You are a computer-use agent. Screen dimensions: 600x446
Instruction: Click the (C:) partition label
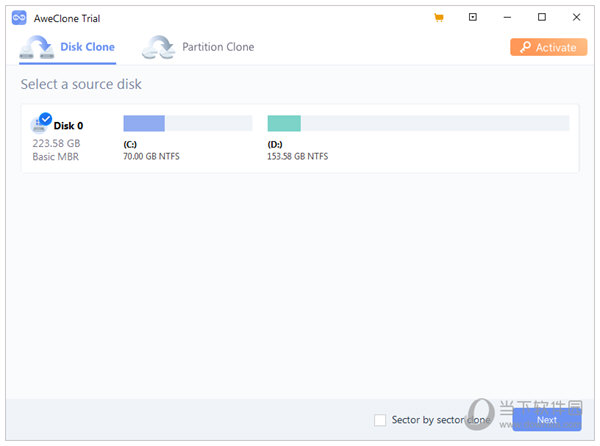[x=130, y=145]
